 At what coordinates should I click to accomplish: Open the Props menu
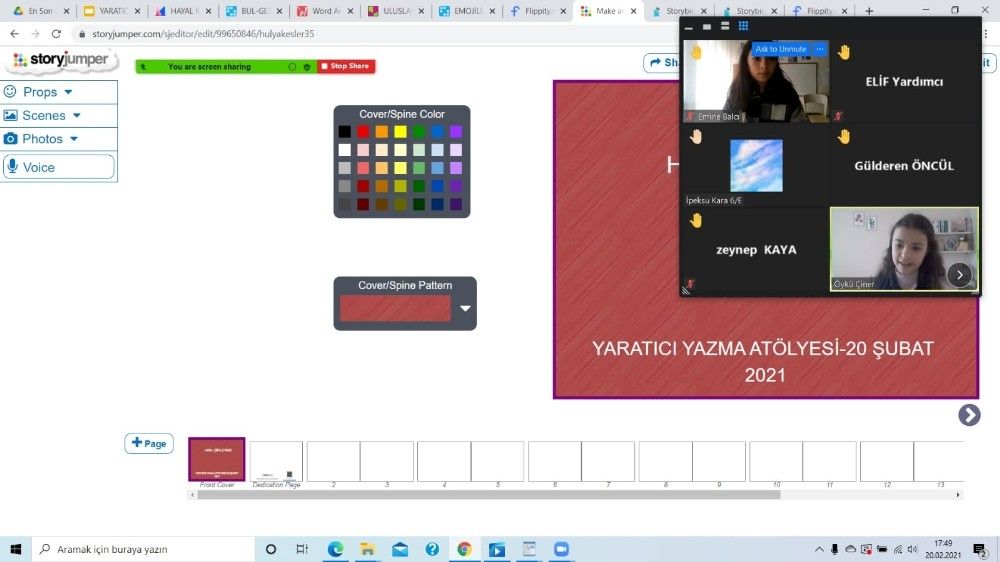pos(41,92)
